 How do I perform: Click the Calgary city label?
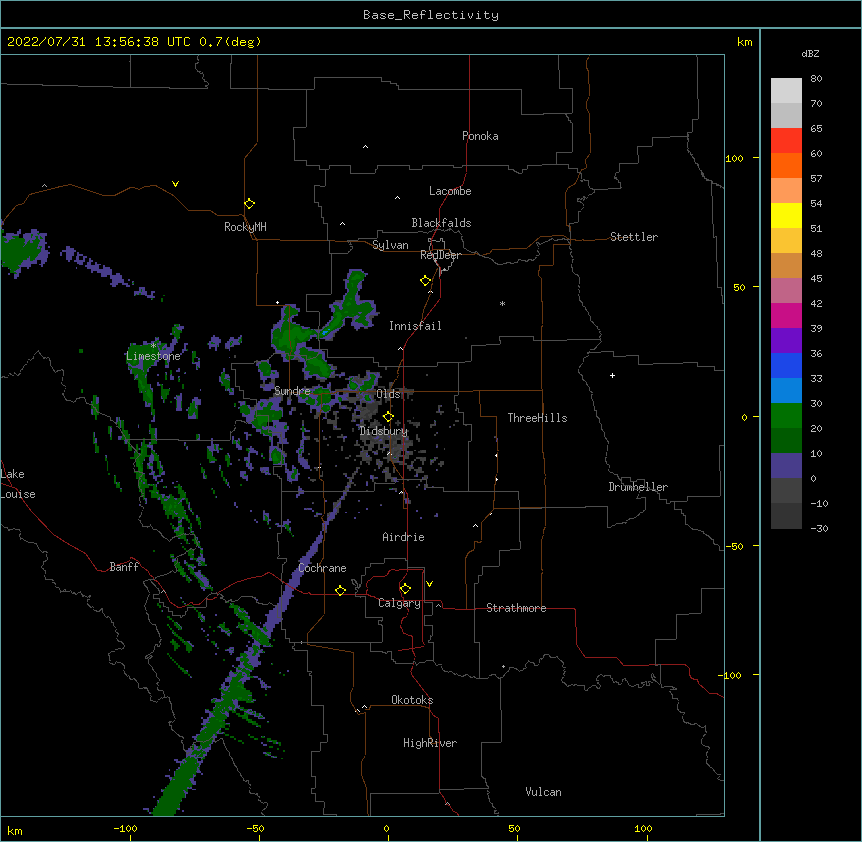399,603
